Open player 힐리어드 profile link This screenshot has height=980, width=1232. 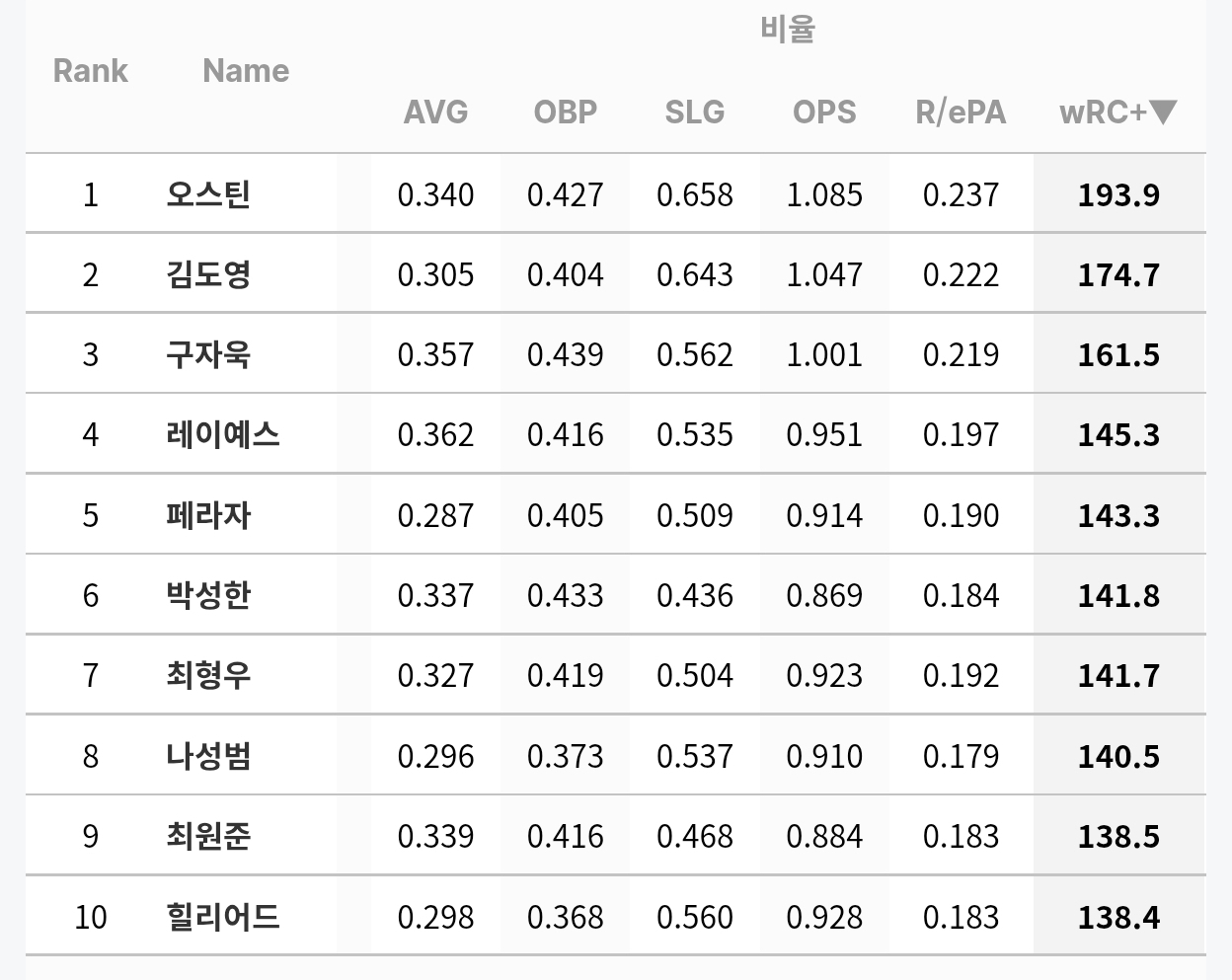click(x=223, y=916)
